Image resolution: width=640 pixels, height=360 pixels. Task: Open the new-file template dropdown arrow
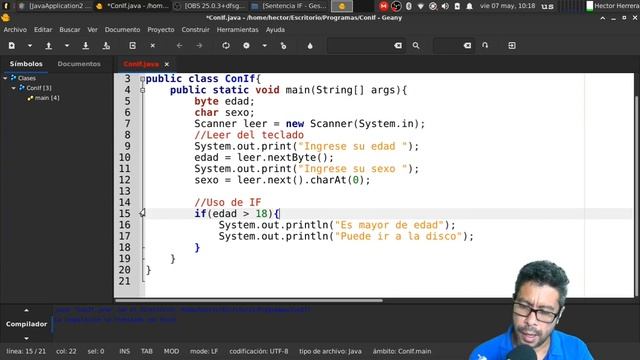tap(29, 46)
